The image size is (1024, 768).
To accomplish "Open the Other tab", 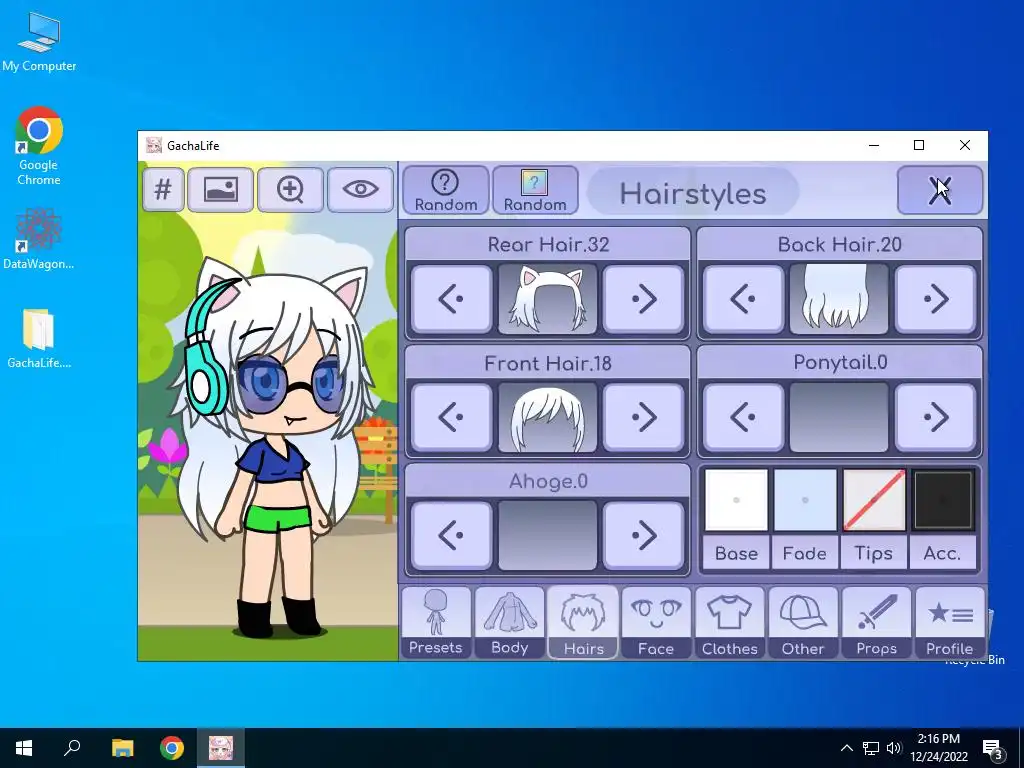I will coord(803,622).
